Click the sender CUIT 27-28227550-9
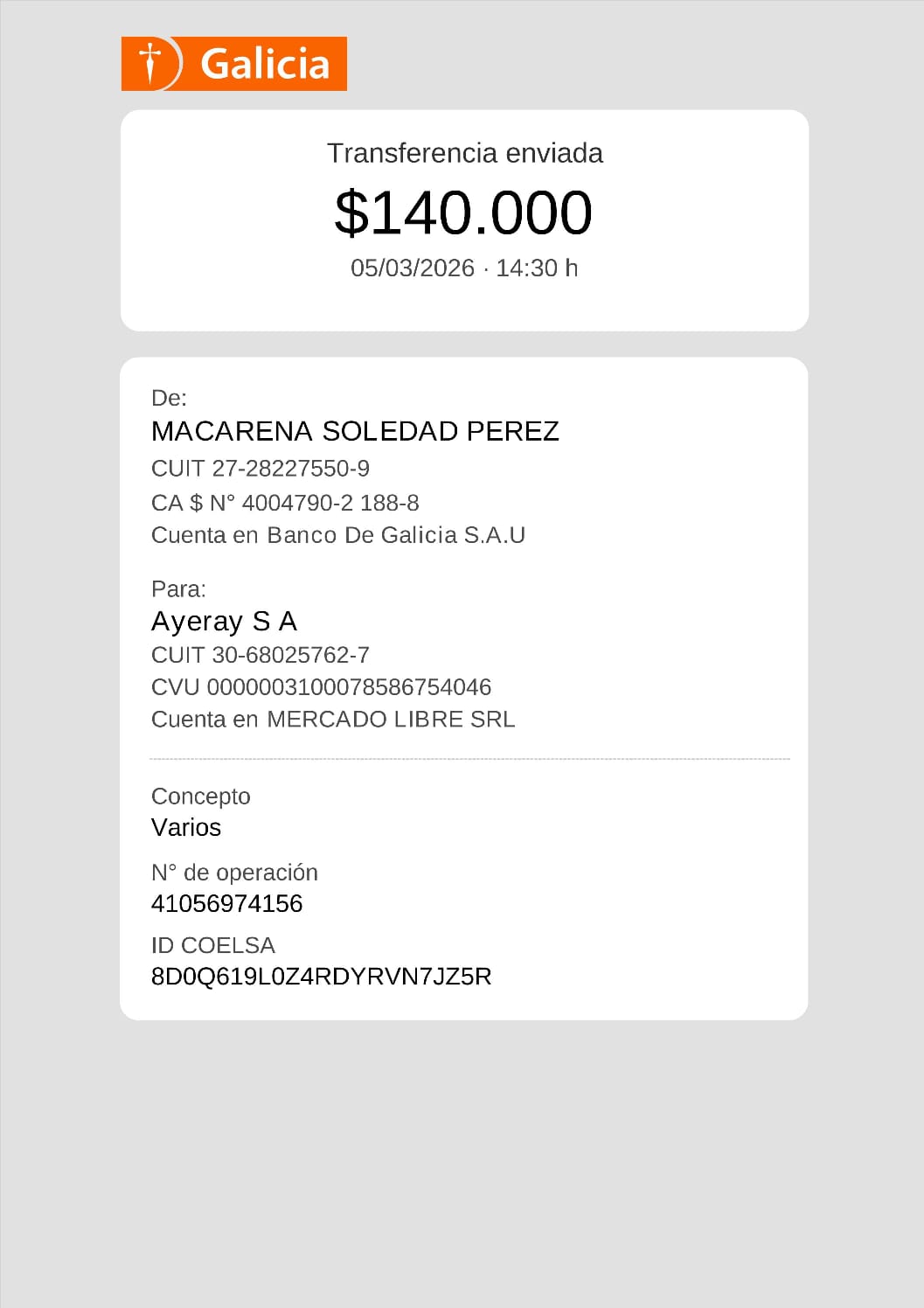This screenshot has width=924, height=1308. 261,469
